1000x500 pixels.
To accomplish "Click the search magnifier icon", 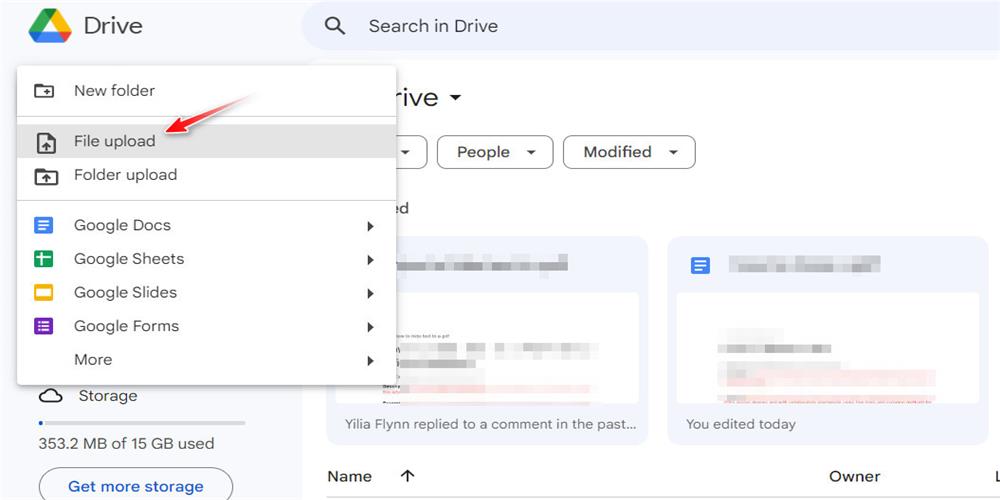I will point(334,26).
